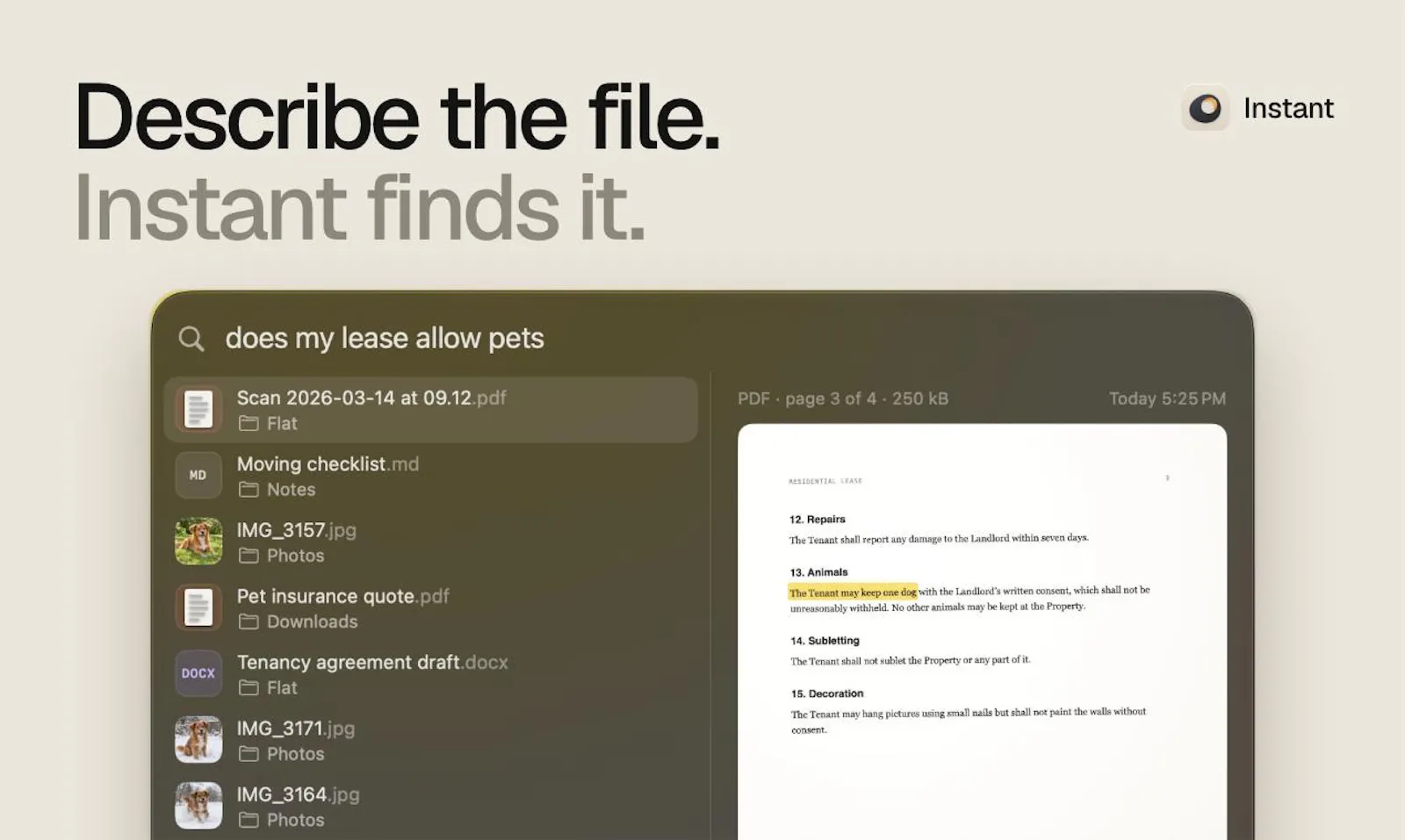
Task: Click the 'Today 5:25 PM' timestamp
Action: 1167,398
